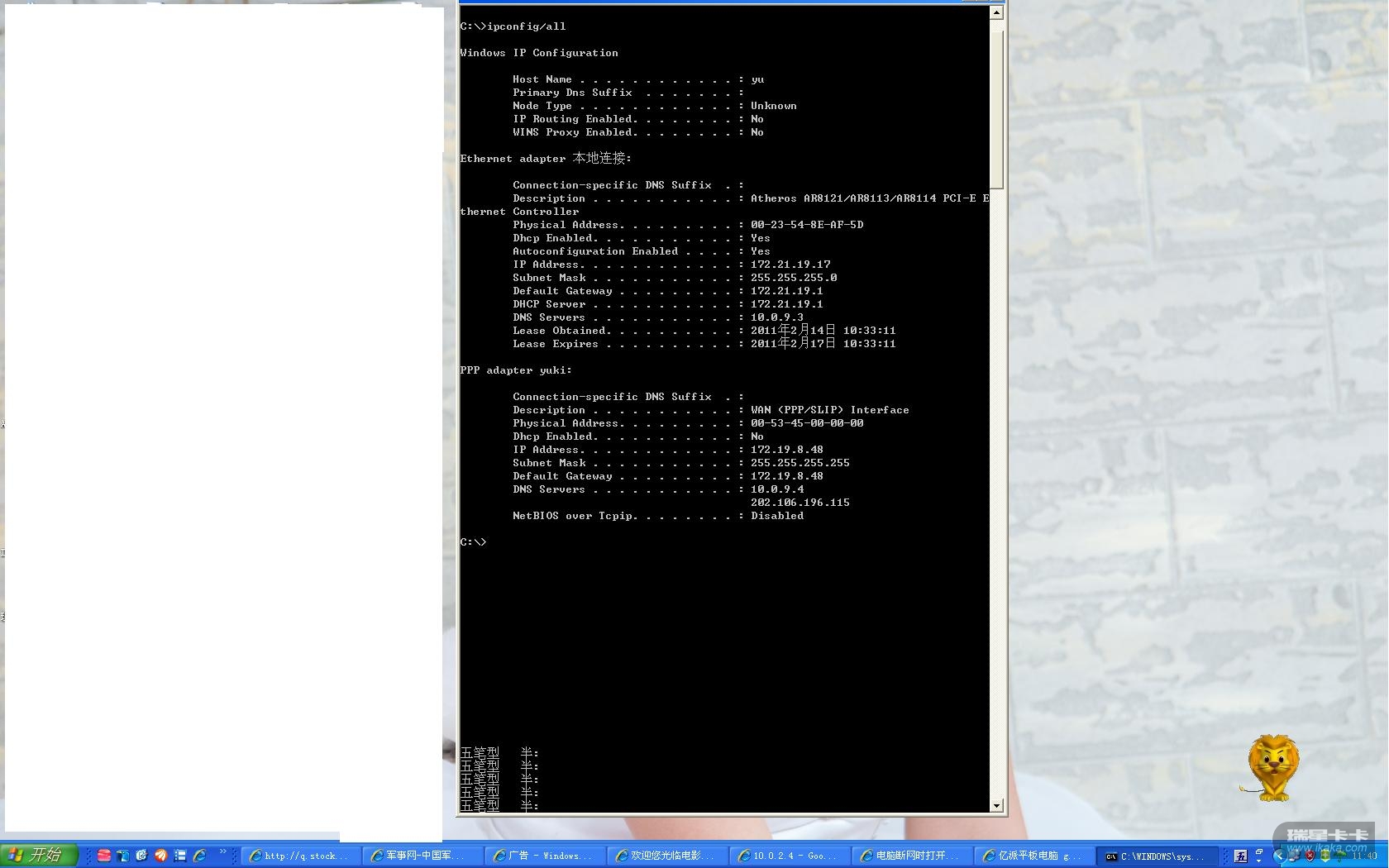Click the Lease Obtained date line

click(x=704, y=331)
